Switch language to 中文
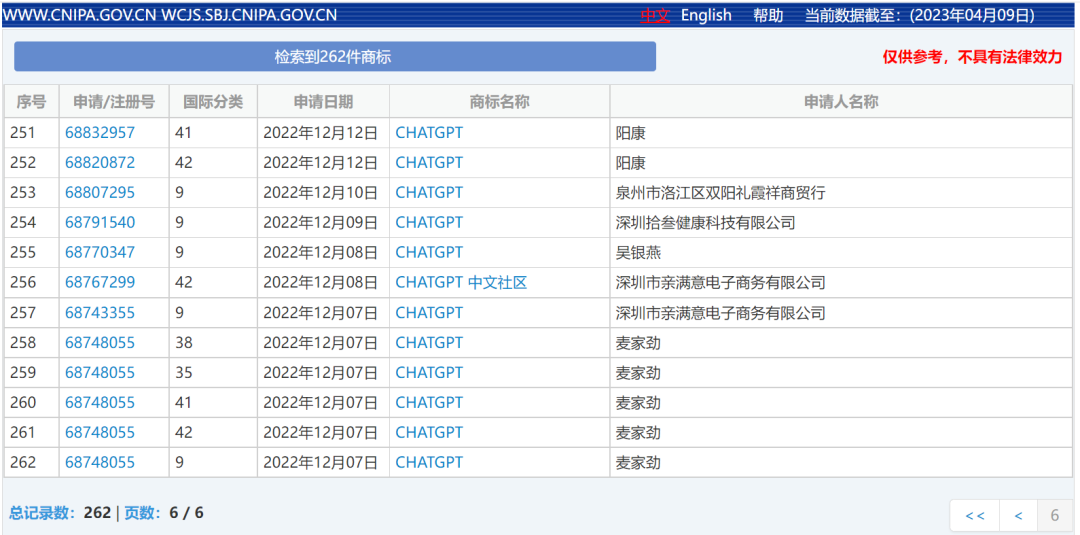This screenshot has width=1080, height=535. point(654,15)
